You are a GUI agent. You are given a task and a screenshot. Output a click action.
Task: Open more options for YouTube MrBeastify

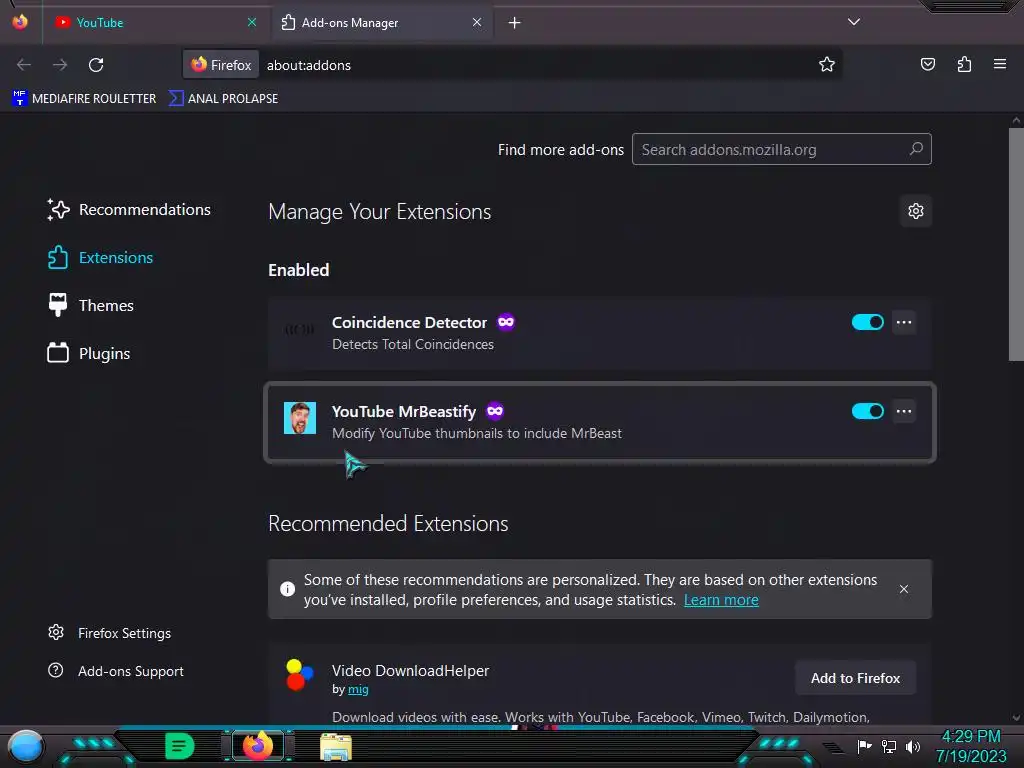pos(904,411)
